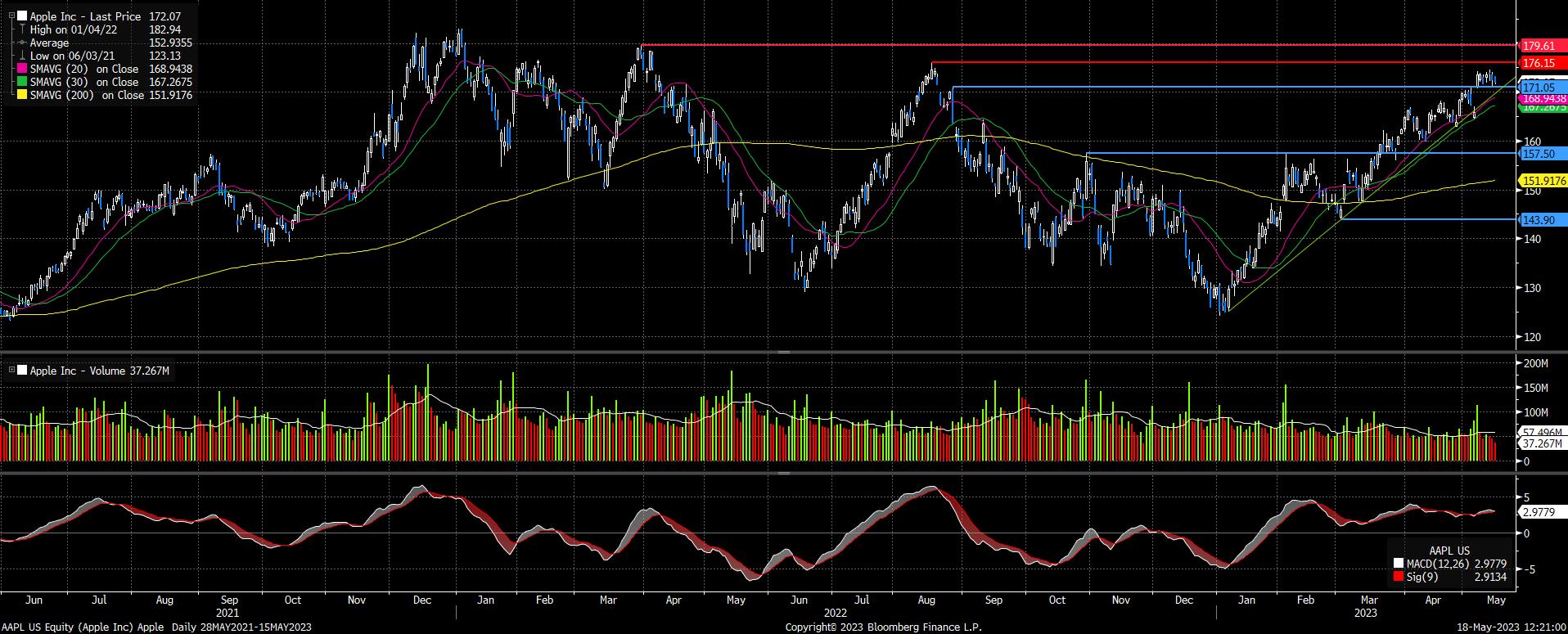Click the magenta SMAVG (20) color swatch
The width and height of the screenshot is (1568, 634).
(x=22, y=69)
